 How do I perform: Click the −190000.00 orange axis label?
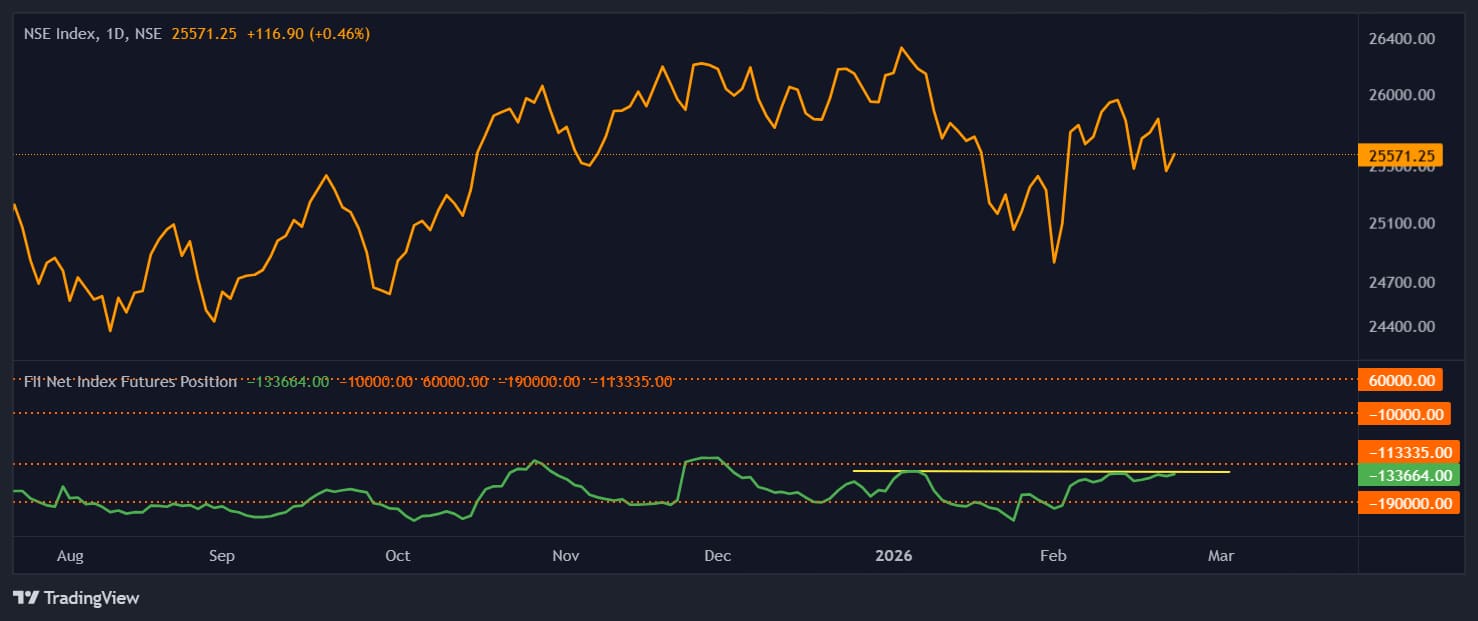click(1407, 503)
